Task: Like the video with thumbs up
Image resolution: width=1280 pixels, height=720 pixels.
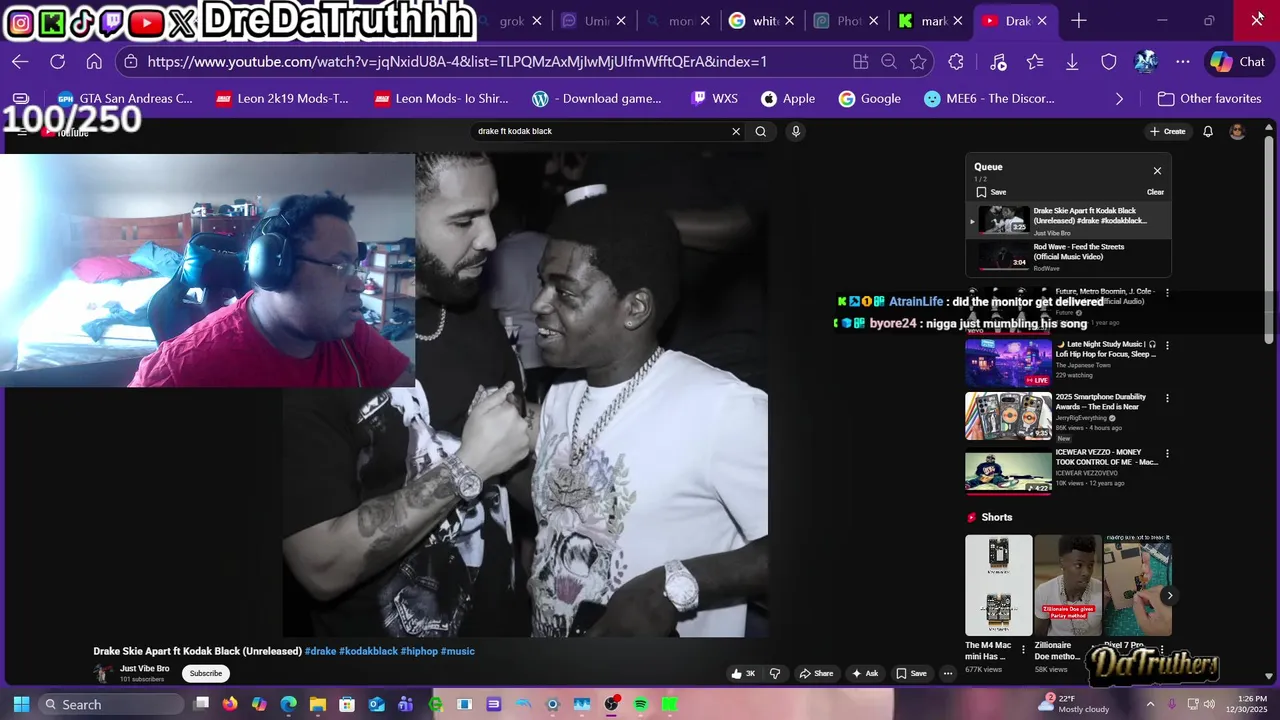Action: [x=743, y=674]
